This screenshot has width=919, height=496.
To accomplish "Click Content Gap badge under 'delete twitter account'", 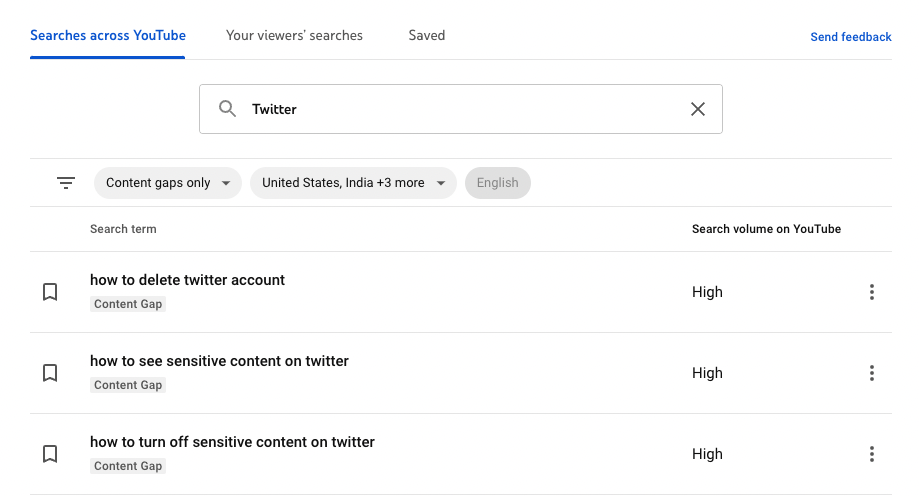I will [128, 304].
